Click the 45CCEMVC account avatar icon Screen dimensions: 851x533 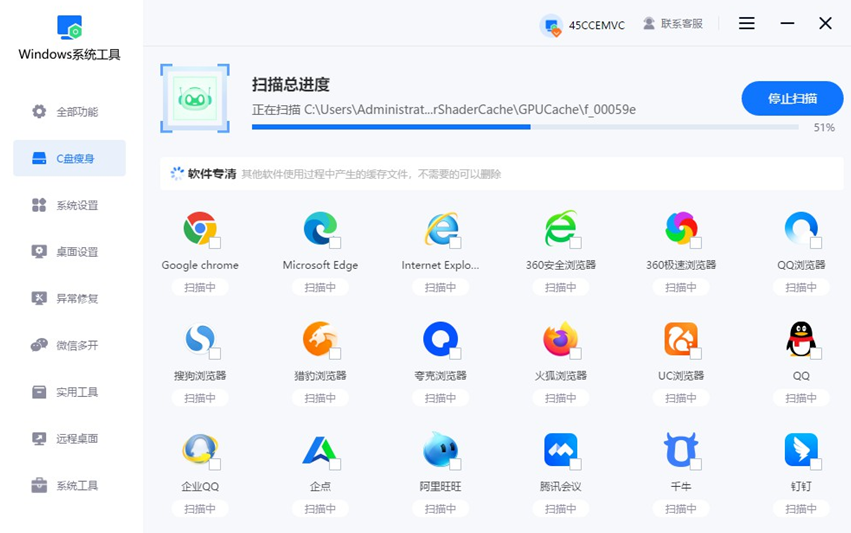pos(551,25)
